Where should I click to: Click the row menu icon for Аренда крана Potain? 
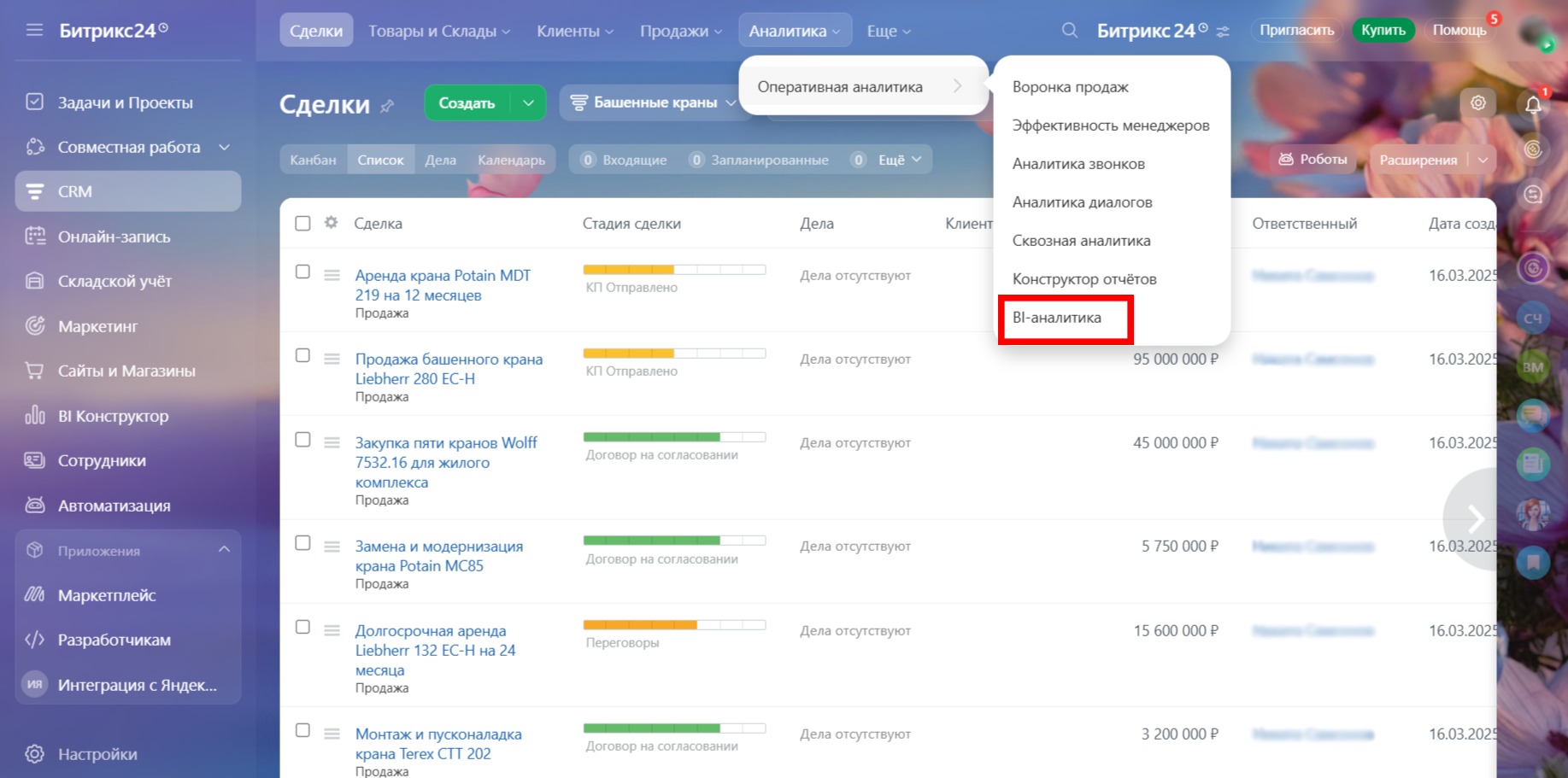pyautogui.click(x=332, y=275)
